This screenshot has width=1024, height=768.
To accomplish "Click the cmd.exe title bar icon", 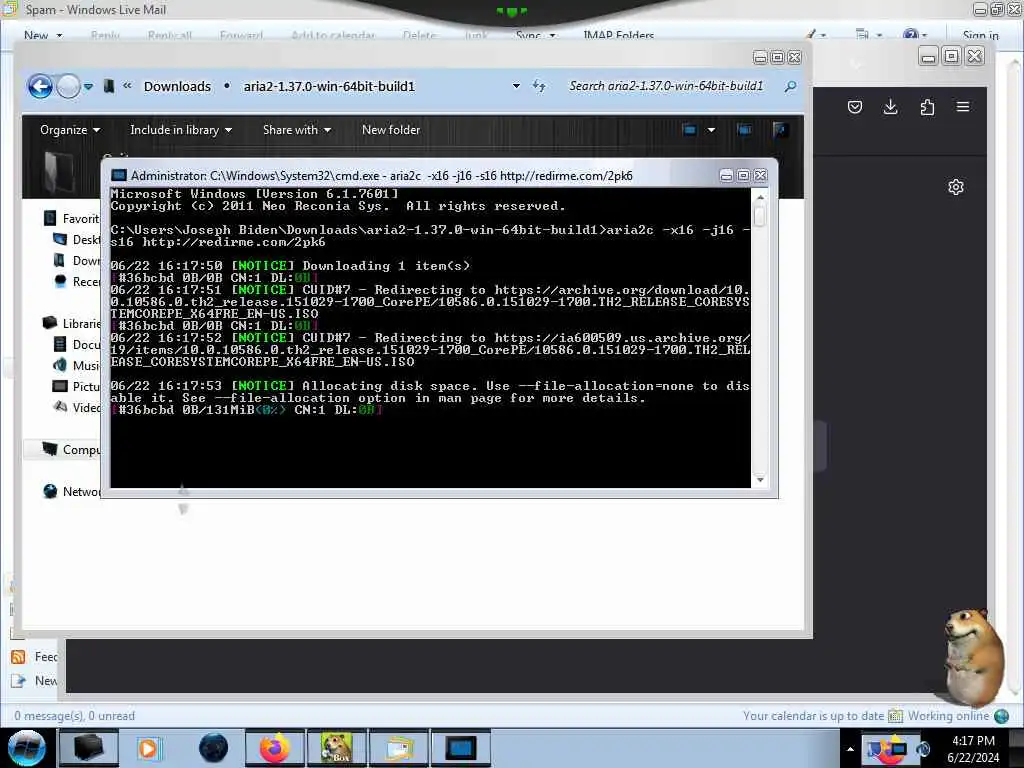I will [x=118, y=176].
